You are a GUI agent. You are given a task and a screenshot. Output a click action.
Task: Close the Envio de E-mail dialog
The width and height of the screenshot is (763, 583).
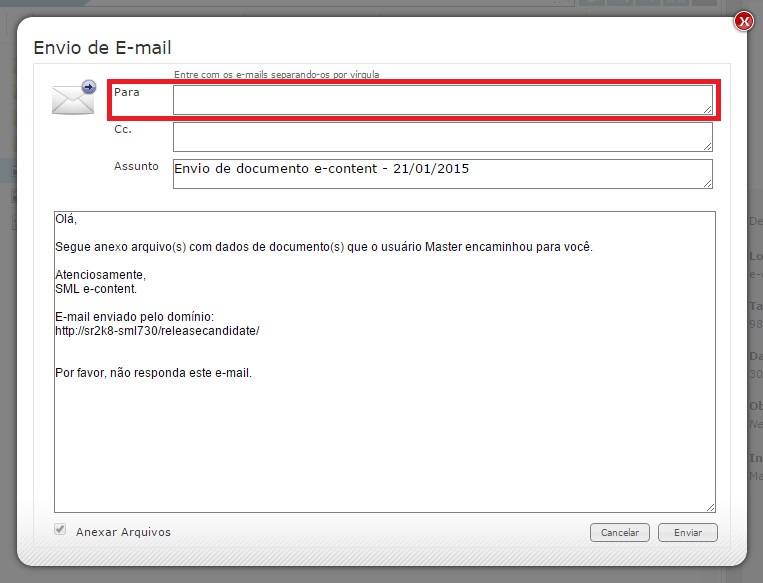pyautogui.click(x=743, y=21)
